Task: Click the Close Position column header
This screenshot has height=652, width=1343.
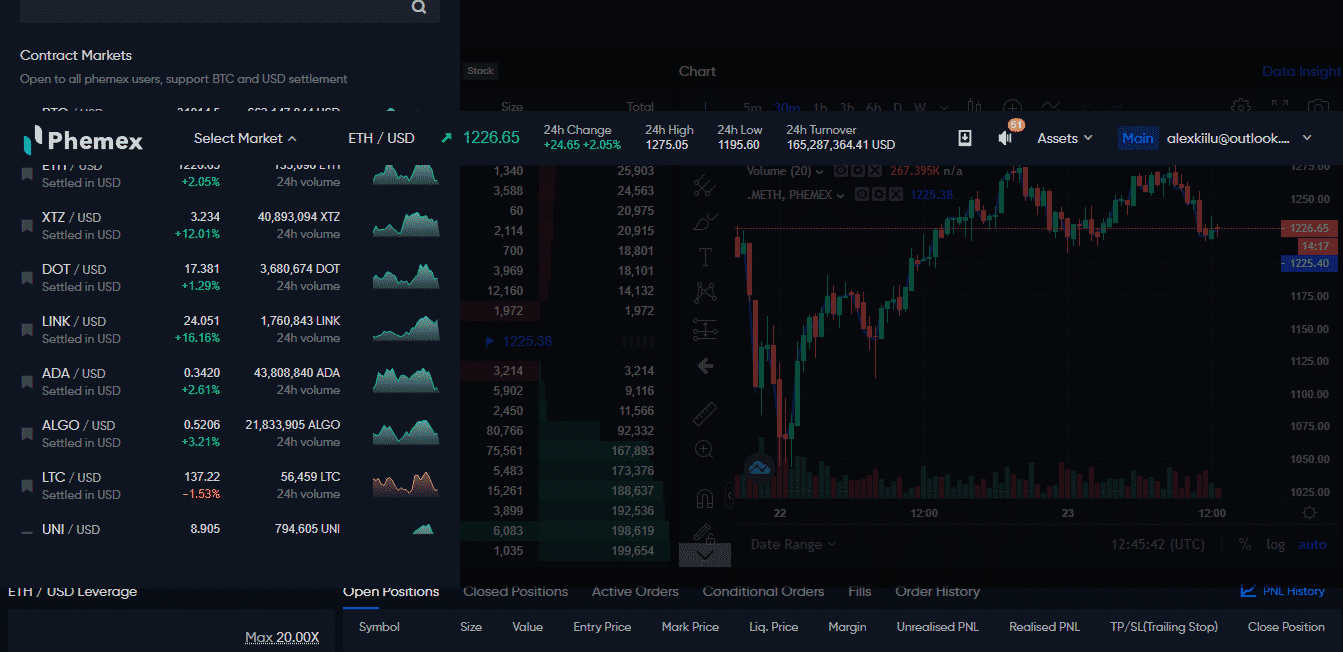Action: click(1286, 627)
